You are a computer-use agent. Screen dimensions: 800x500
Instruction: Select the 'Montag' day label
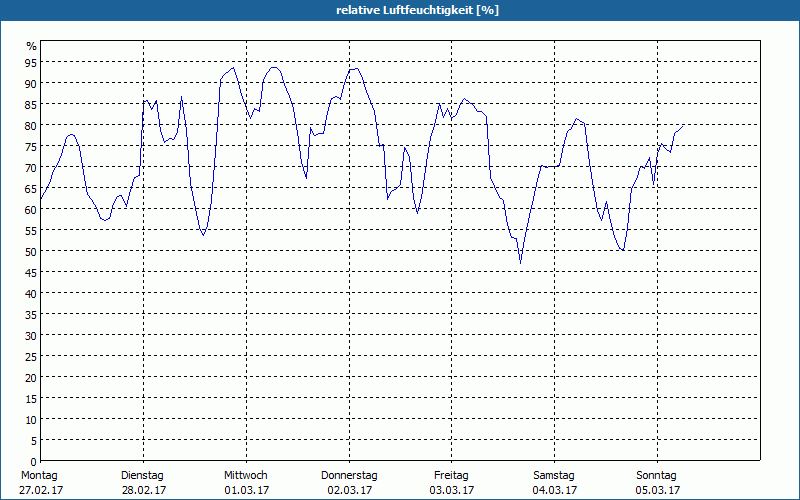39,476
